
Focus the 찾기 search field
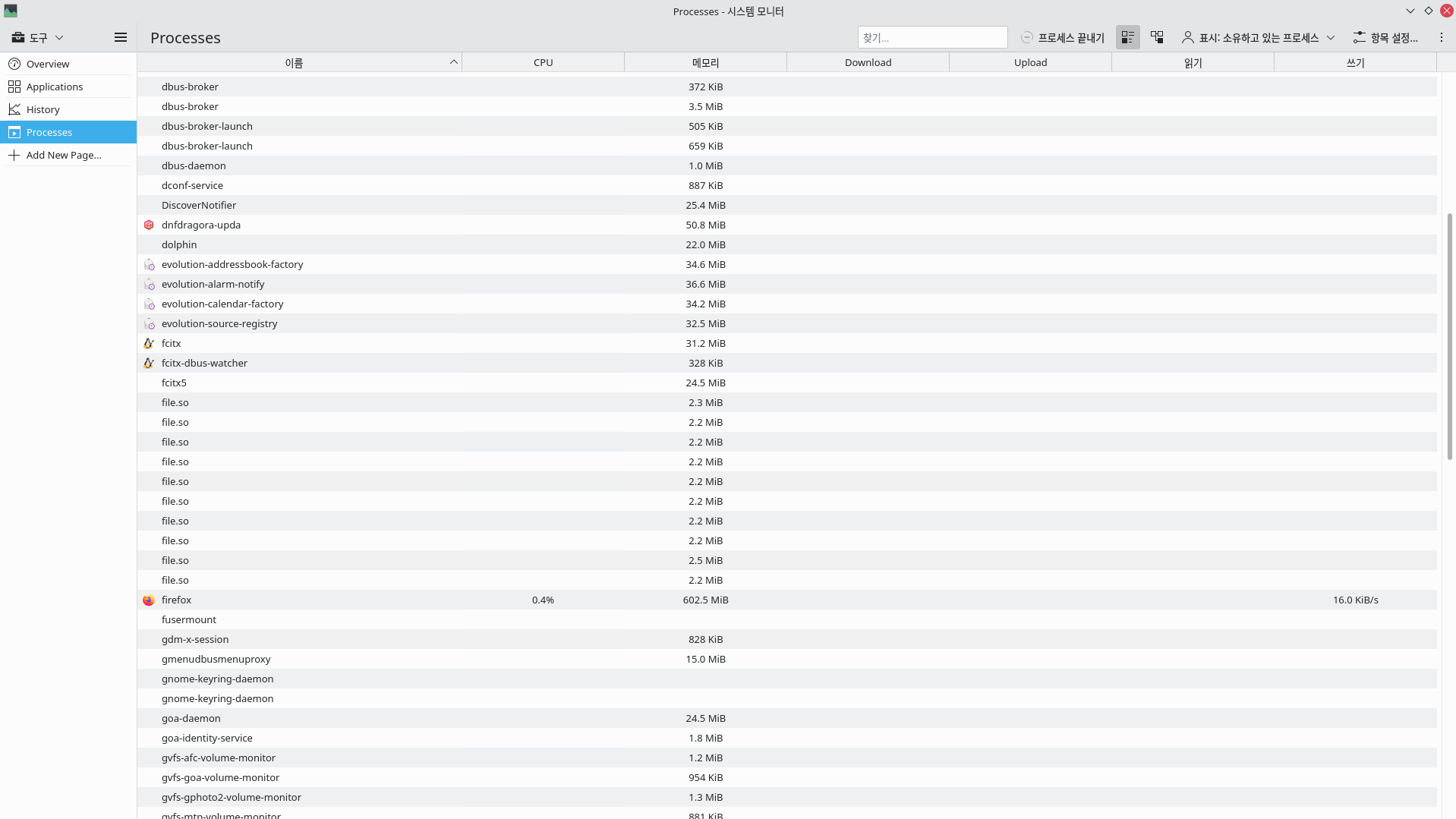pos(932,37)
